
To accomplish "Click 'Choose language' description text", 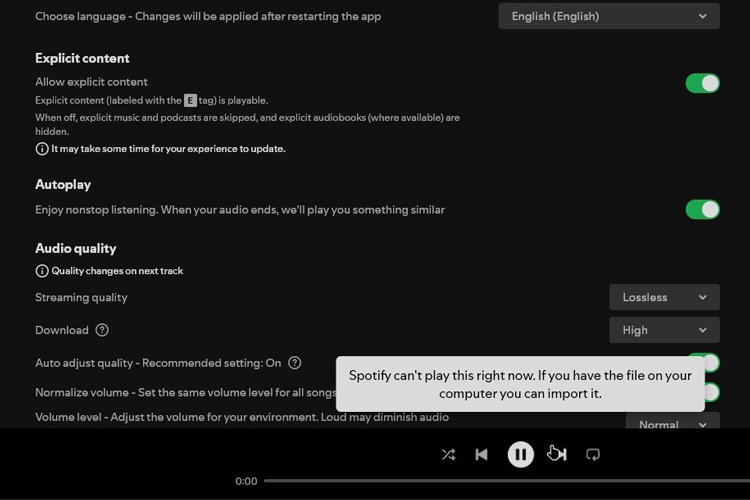I will tap(208, 16).
